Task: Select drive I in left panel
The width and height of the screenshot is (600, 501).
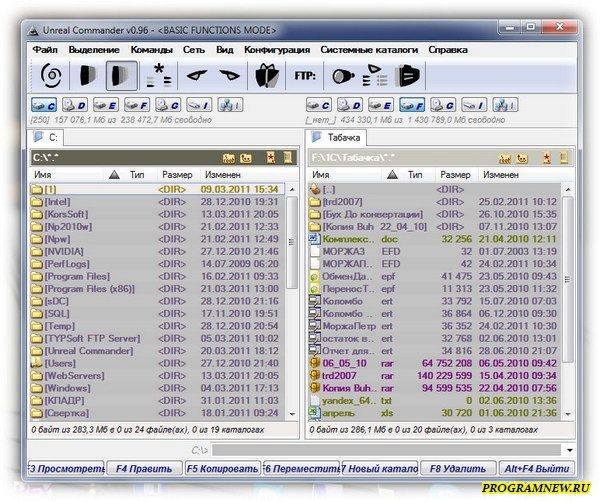Action: pos(199,105)
